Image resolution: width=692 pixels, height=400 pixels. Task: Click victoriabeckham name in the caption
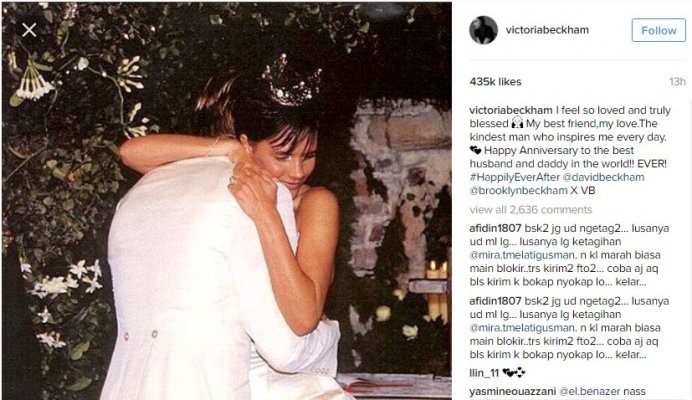(511, 110)
